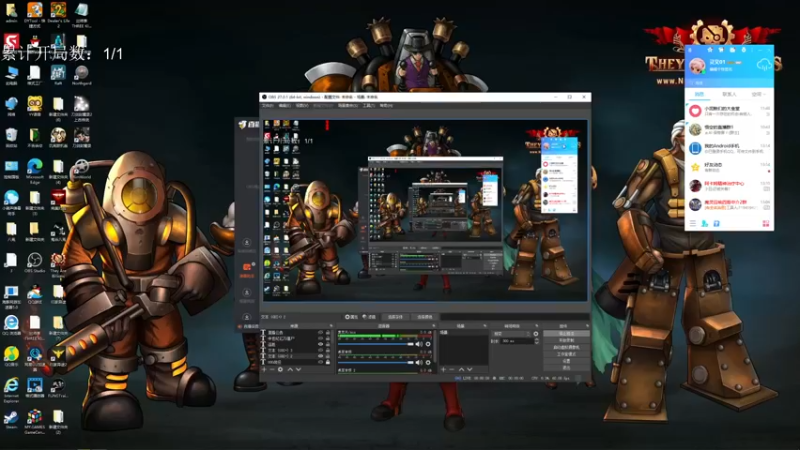The width and height of the screenshot is (800, 450).
Task: Click the volume slider of first mixer channel
Action: 376,344
